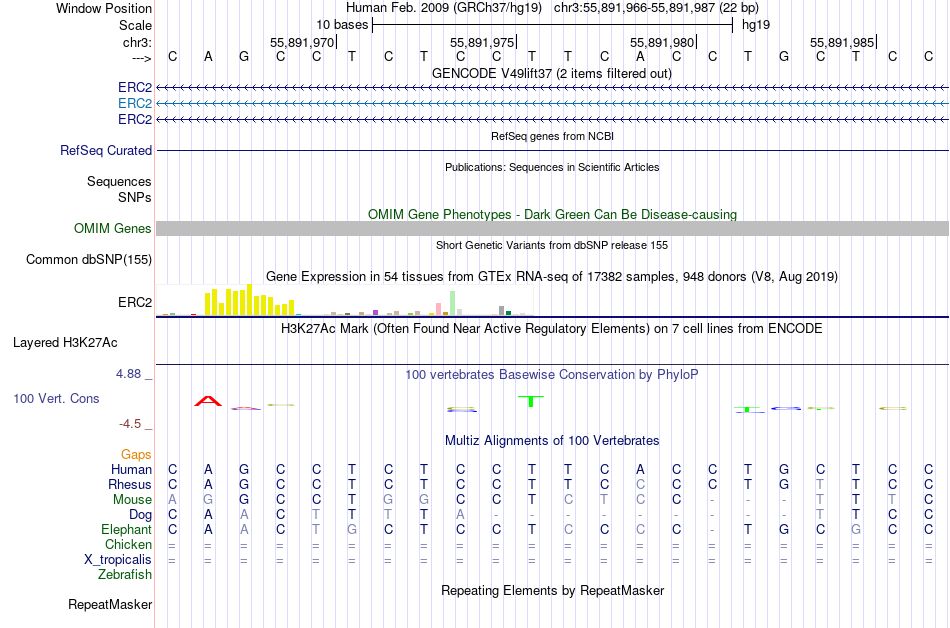Viewport: 950px width, 628px height.
Task: Select the Zebrafish alignment row label
Action: (x=125, y=574)
